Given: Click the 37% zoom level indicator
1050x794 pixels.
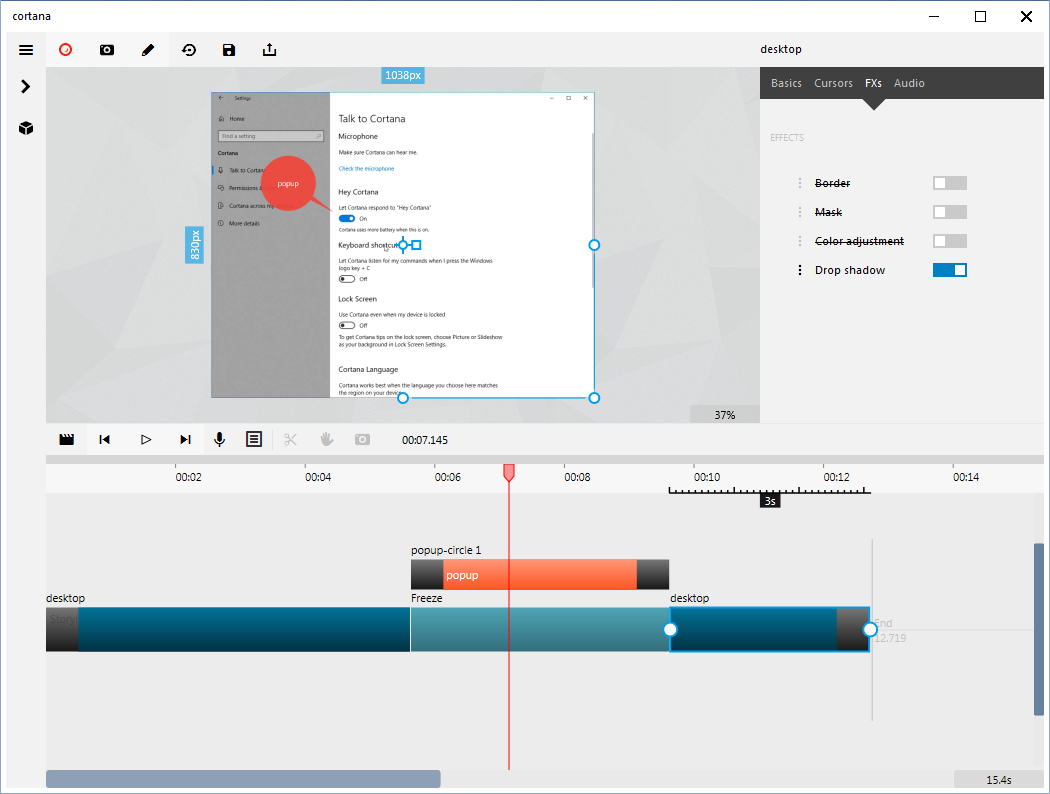Looking at the screenshot, I should tap(725, 414).
